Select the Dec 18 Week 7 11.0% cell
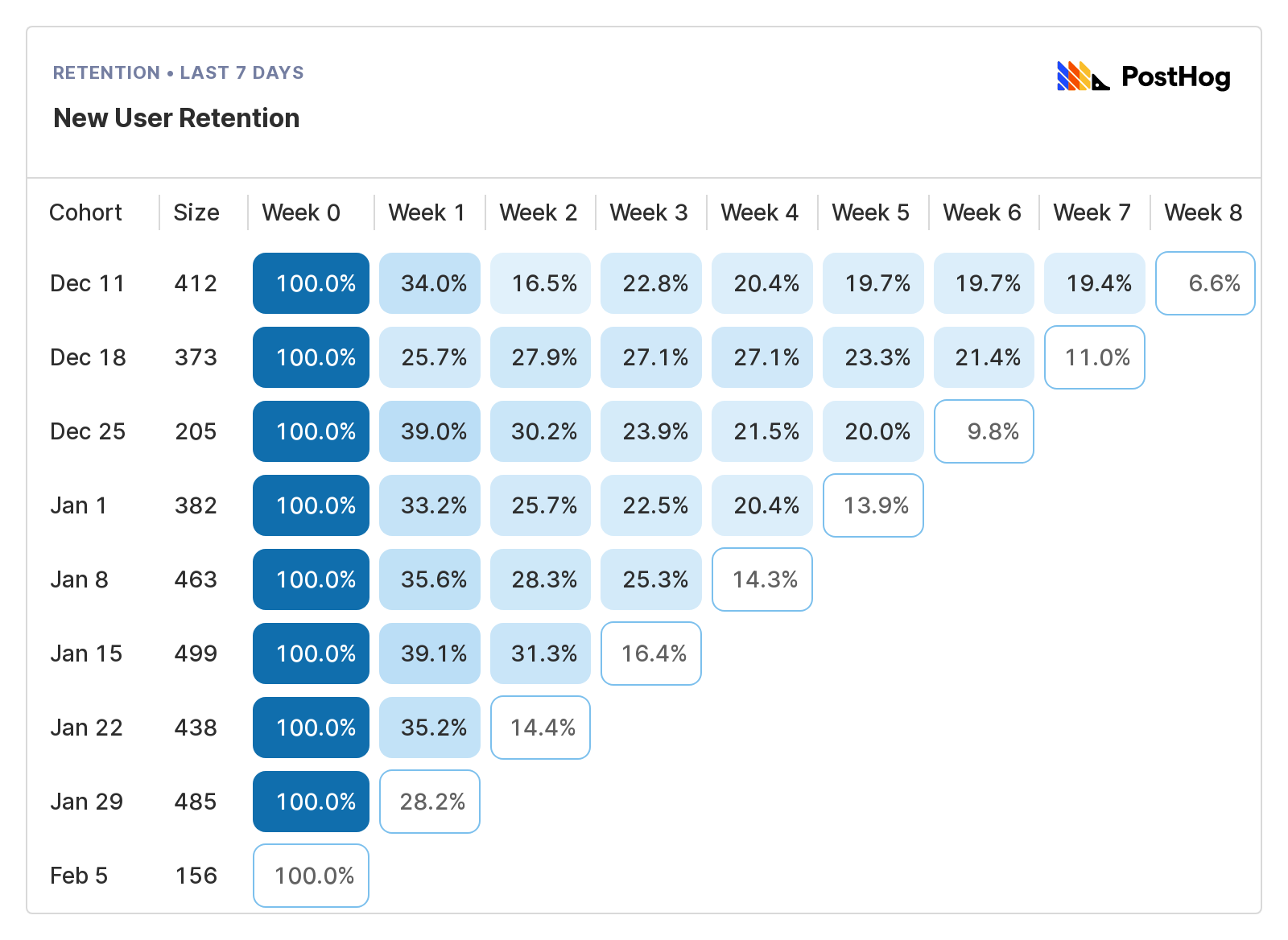Screen dimensions: 1288x940 click(1095, 357)
